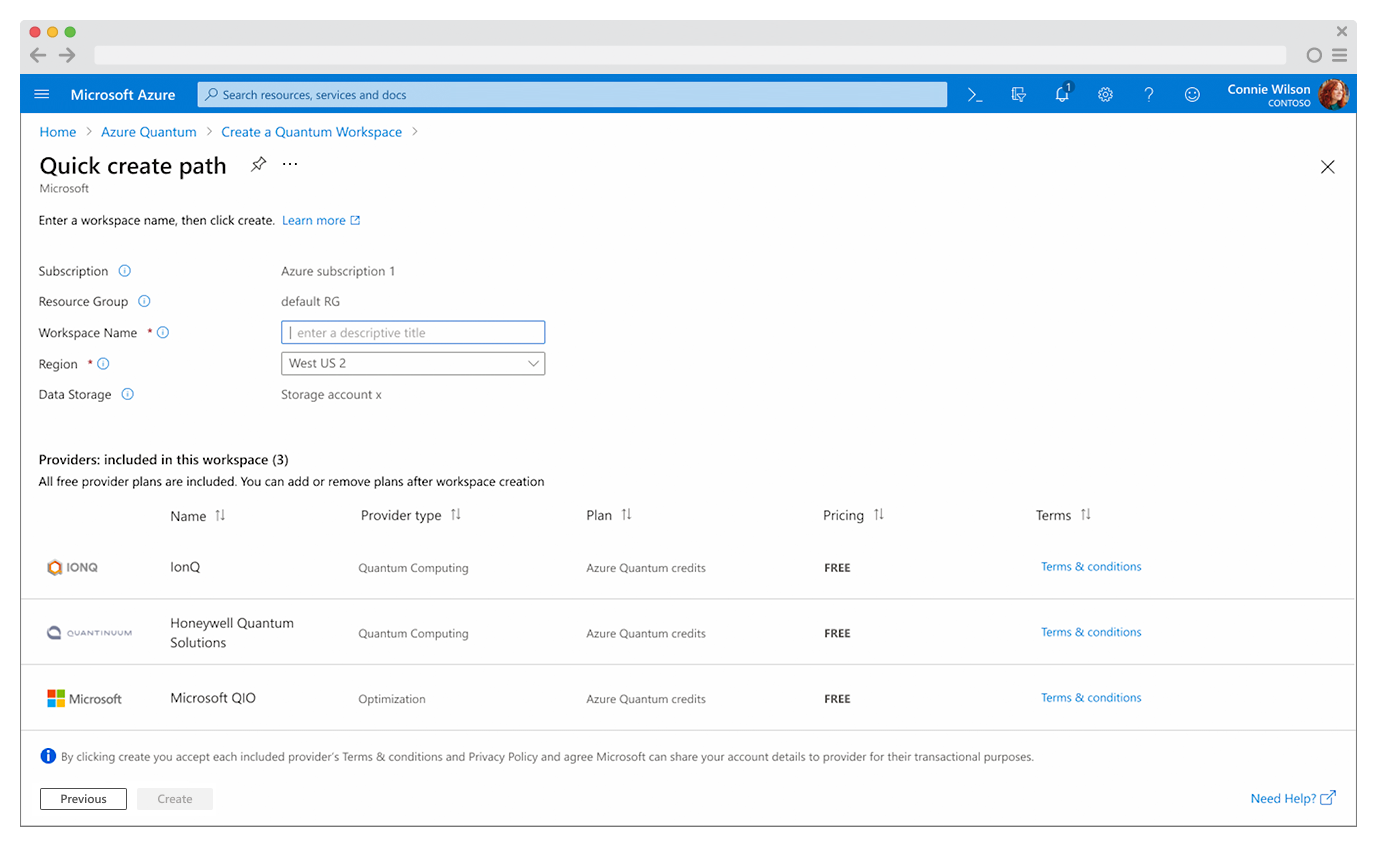Image resolution: width=1377 pixels, height=847 pixels.
Task: Show info tooltip for Data Storage
Action: (x=128, y=394)
